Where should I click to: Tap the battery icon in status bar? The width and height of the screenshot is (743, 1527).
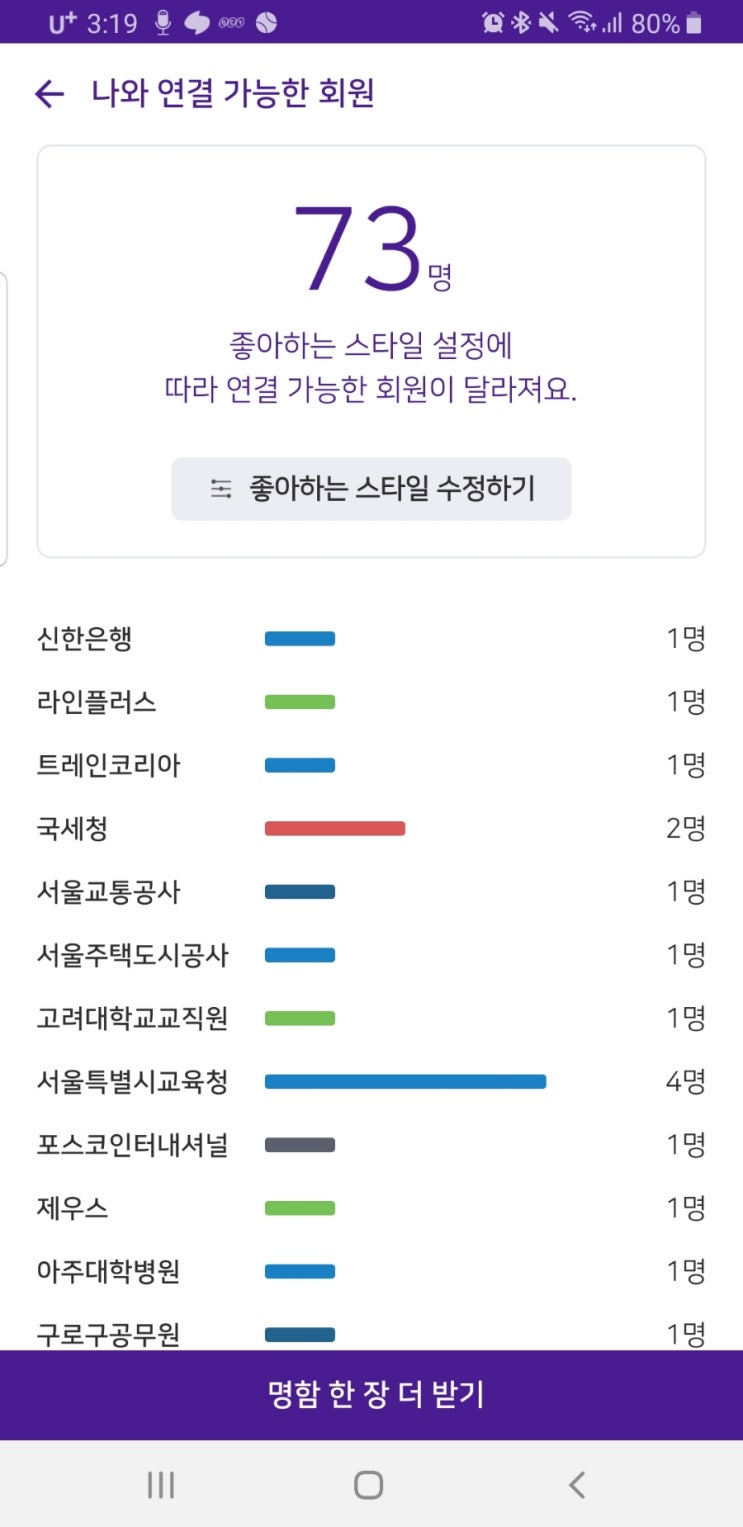pos(694,22)
